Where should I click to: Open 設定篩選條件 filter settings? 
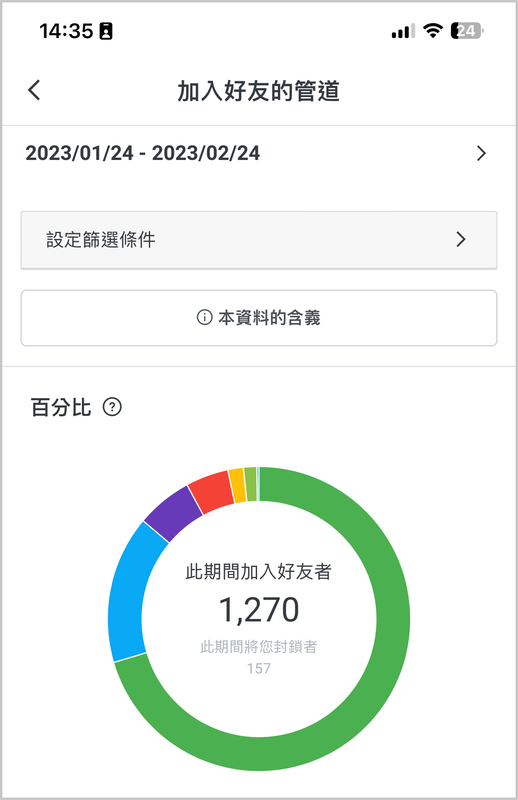(259, 240)
